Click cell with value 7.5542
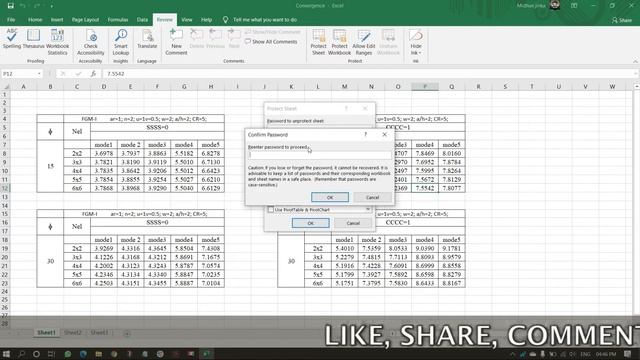Viewport: 640px width, 360px height. (424, 188)
